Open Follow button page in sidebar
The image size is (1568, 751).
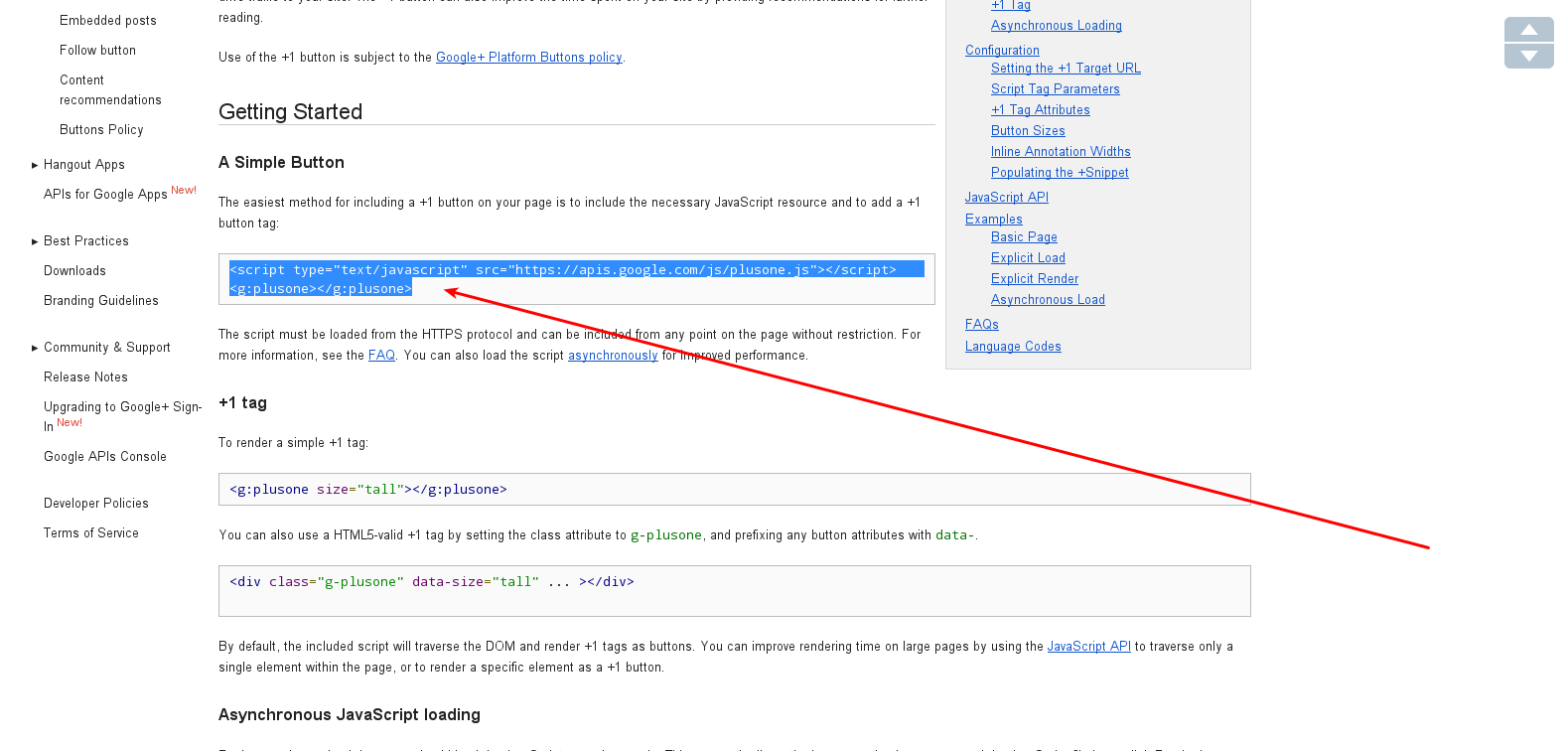pos(97,51)
